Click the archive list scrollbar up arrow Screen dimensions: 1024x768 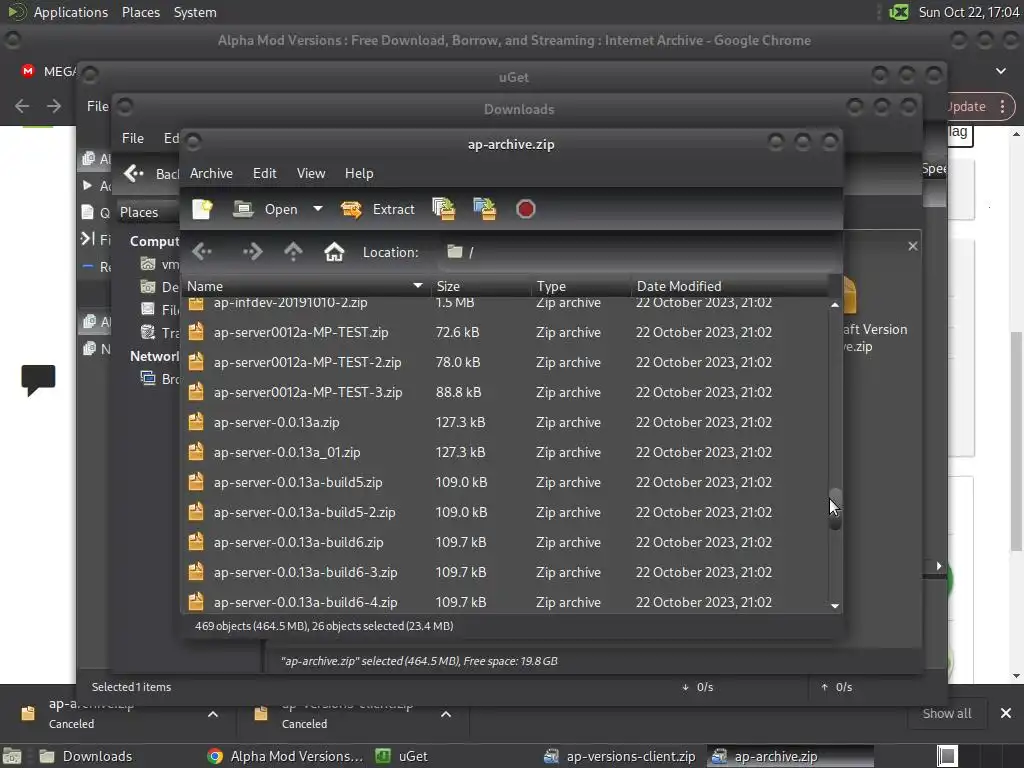[x=835, y=305]
